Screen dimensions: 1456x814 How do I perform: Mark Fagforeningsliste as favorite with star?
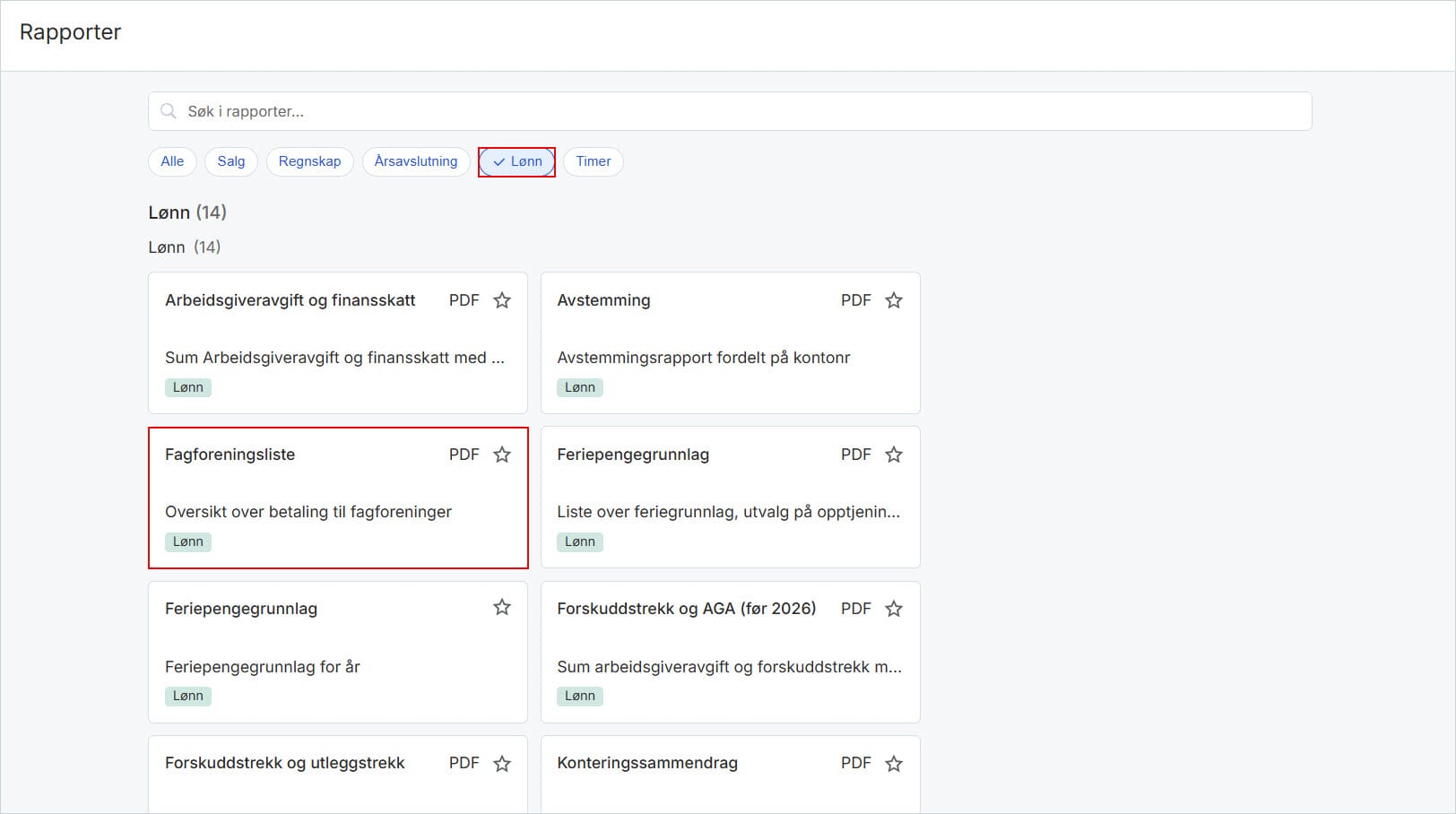(502, 455)
